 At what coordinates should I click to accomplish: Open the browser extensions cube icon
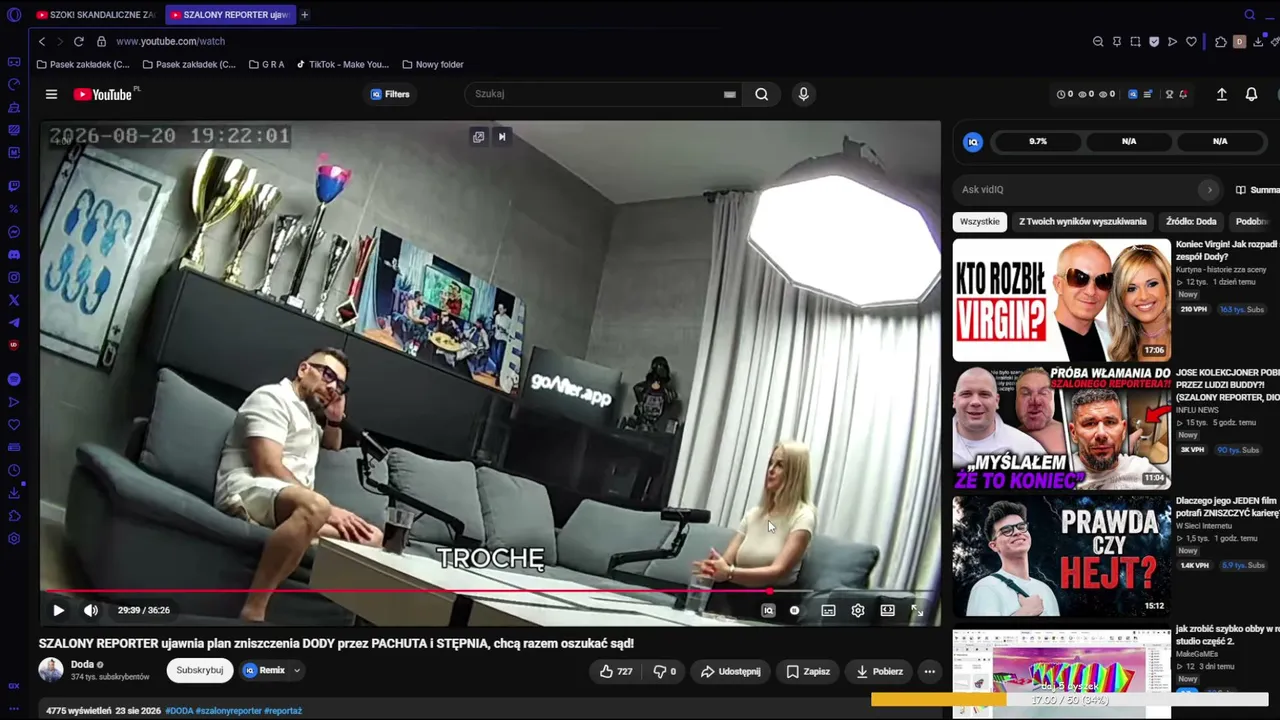[1221, 41]
